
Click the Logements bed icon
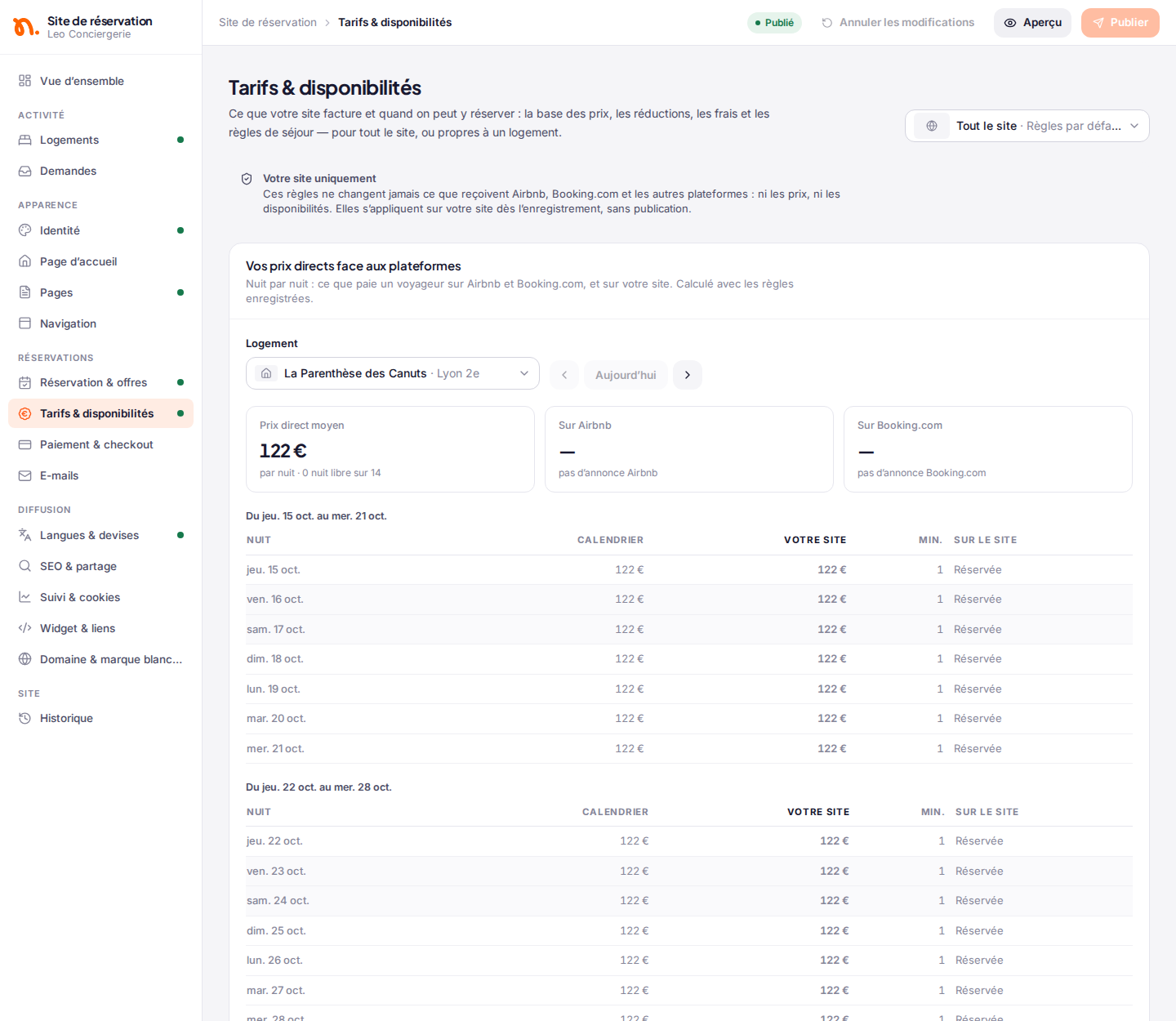tap(25, 140)
